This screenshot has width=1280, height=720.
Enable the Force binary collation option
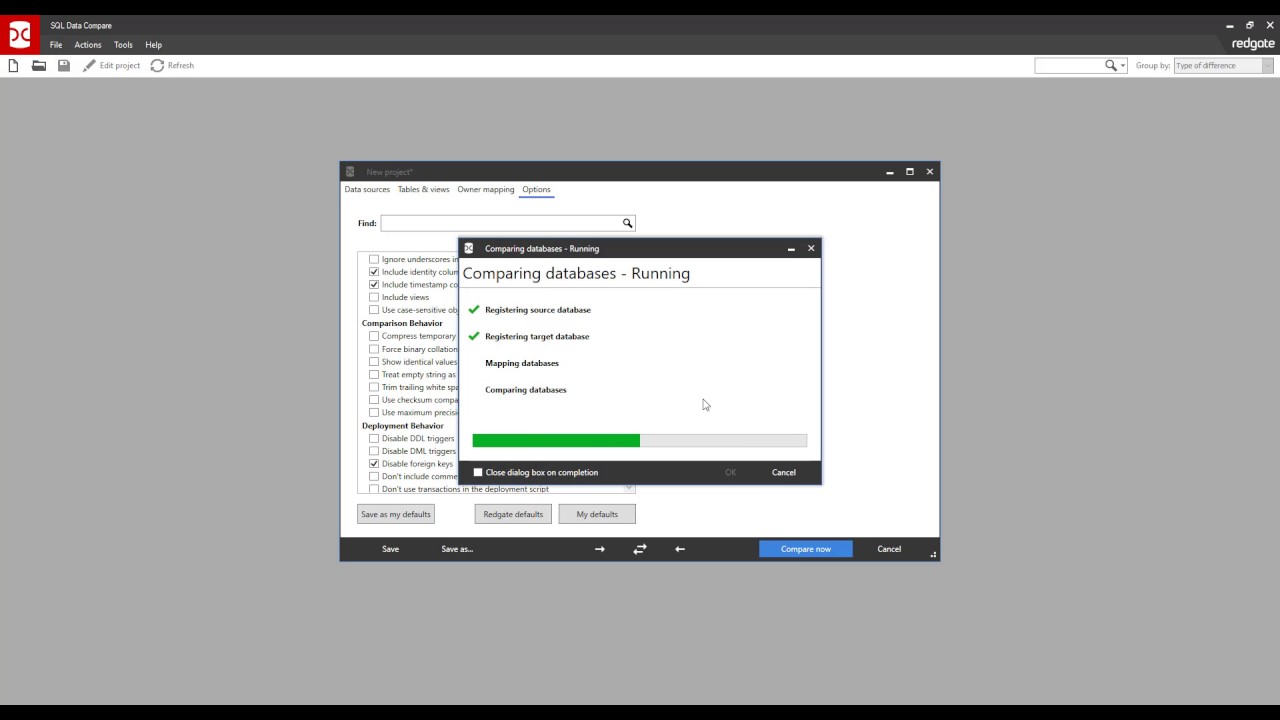coord(374,350)
